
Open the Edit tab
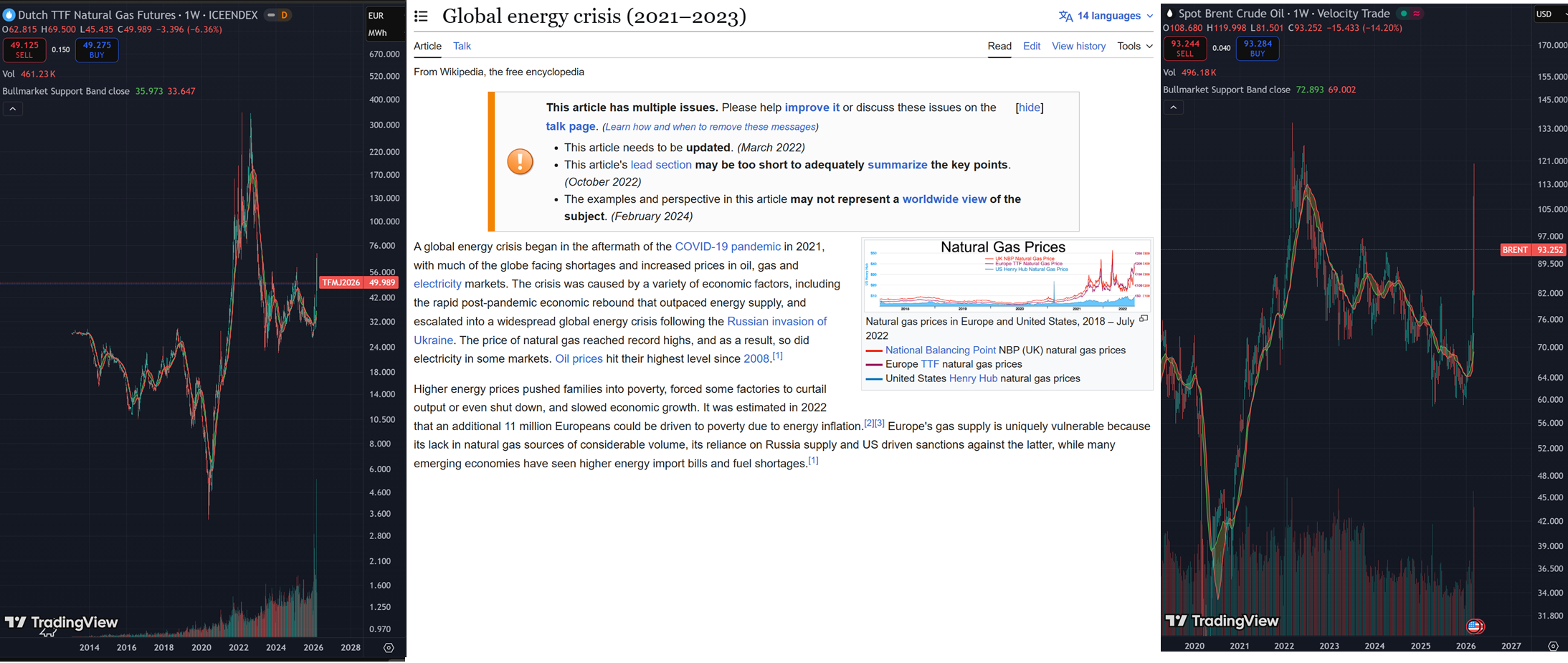pyautogui.click(x=1032, y=46)
